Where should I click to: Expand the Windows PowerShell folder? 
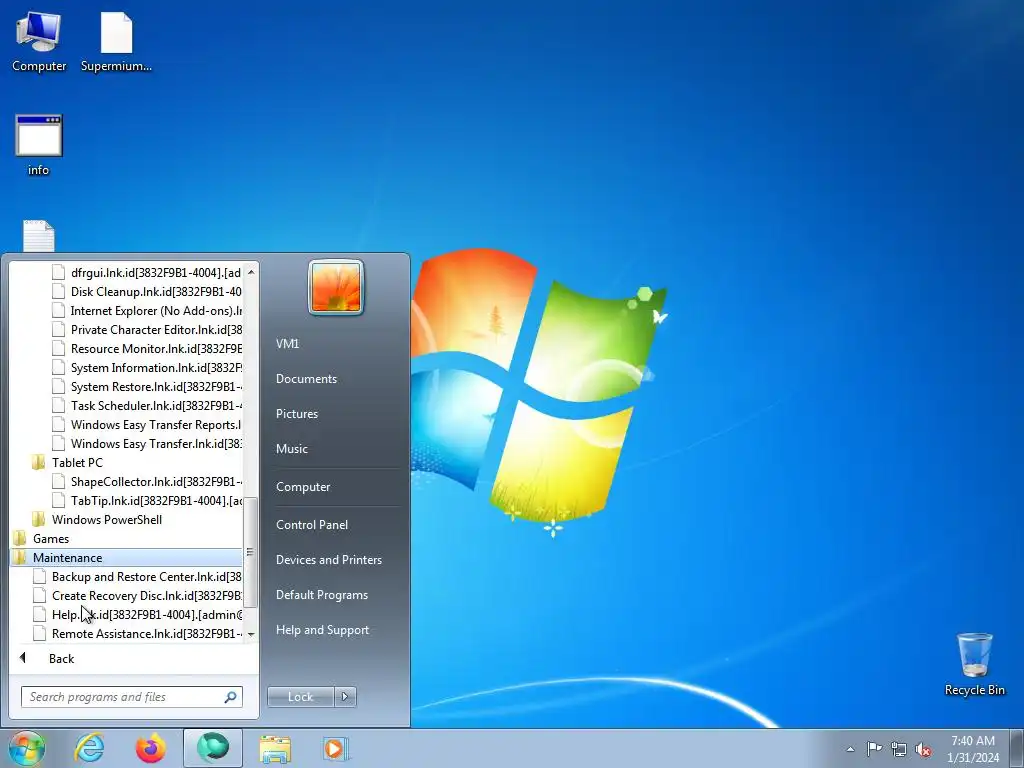pos(106,520)
